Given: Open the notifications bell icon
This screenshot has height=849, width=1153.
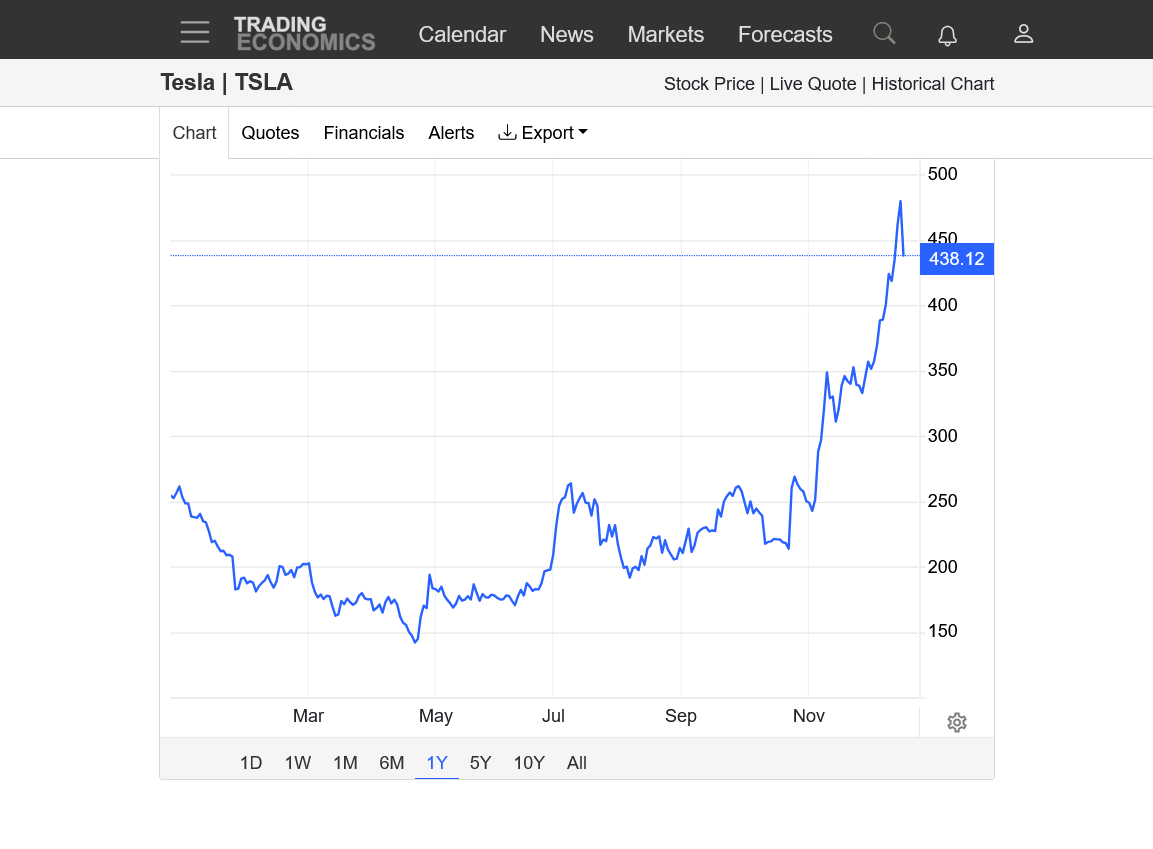Looking at the screenshot, I should [947, 35].
